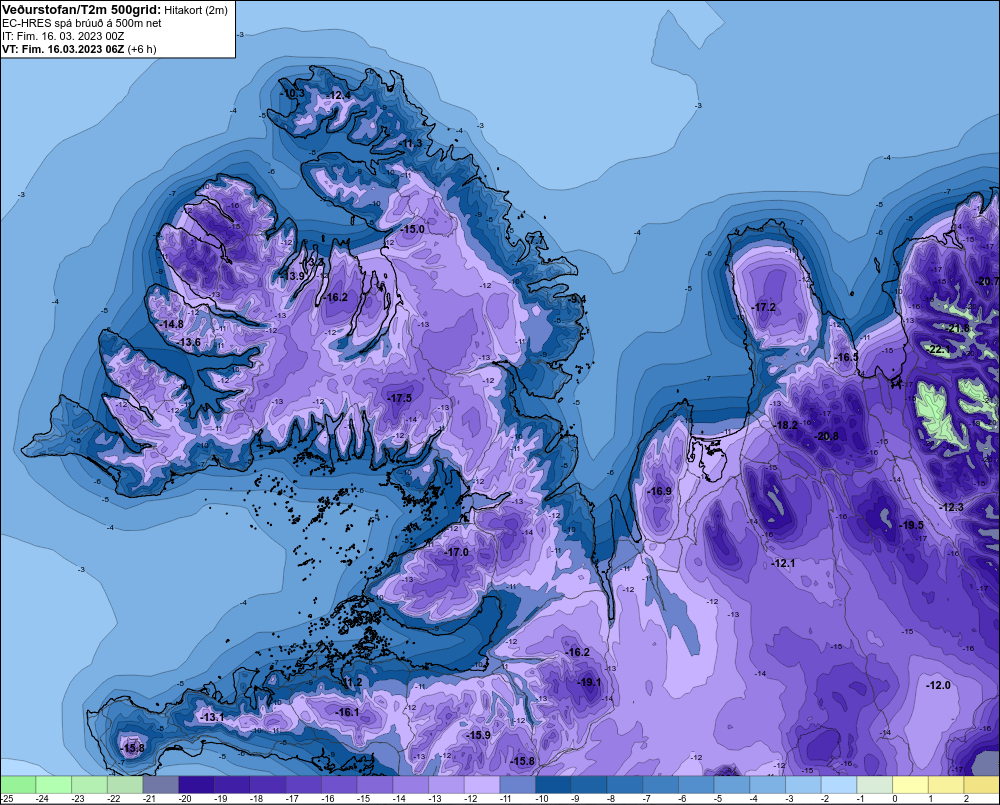Click the -17.0 temperature value

[x=457, y=552]
